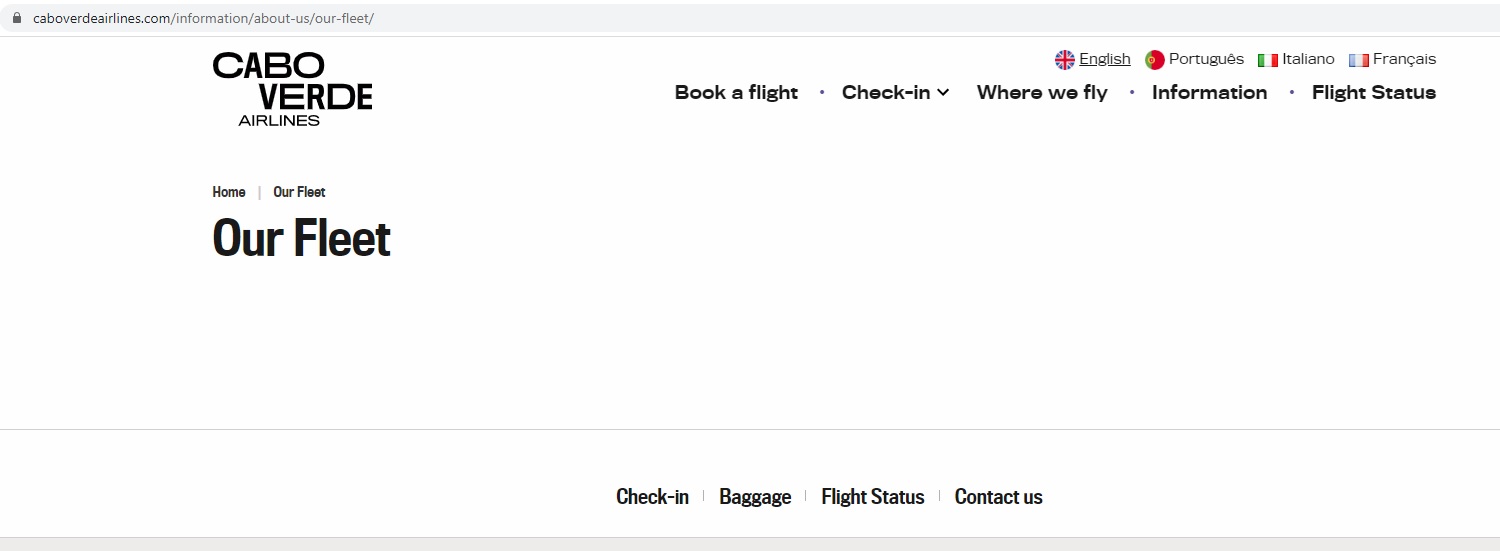Click the Cabo Verde Airlines logo
This screenshot has width=1500, height=551.
[292, 89]
